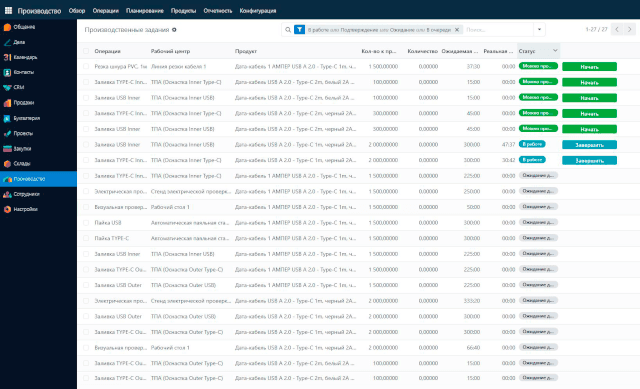Open the Общение sidebar icon
Image resolution: width=640 pixels, height=389 pixels.
(x=7, y=27)
